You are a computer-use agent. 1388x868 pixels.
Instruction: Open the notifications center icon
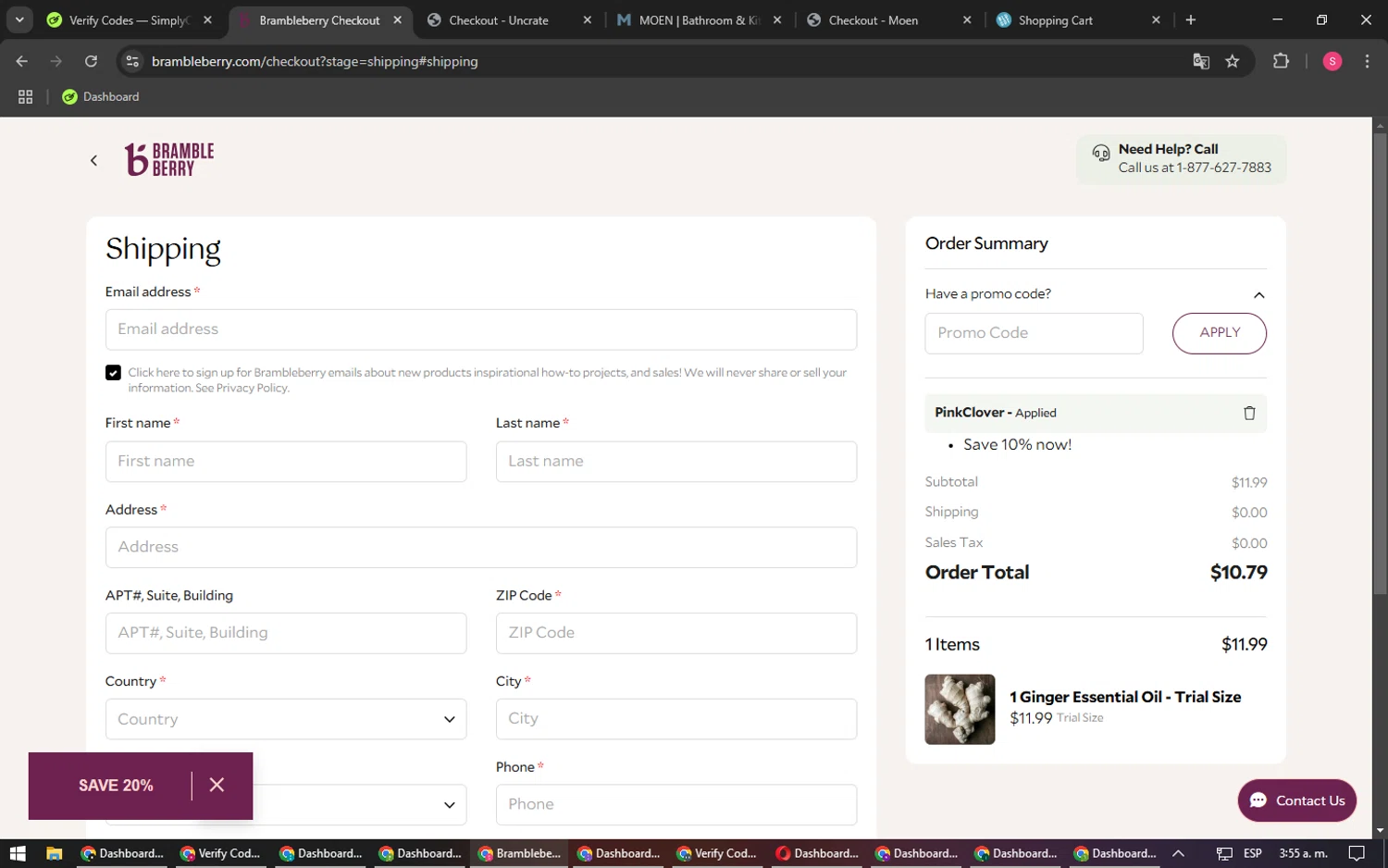1357,853
